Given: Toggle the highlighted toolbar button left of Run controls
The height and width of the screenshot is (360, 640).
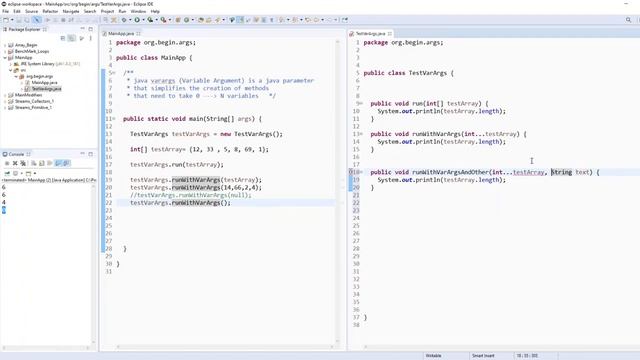Looking at the screenshot, I should pos(36,20).
